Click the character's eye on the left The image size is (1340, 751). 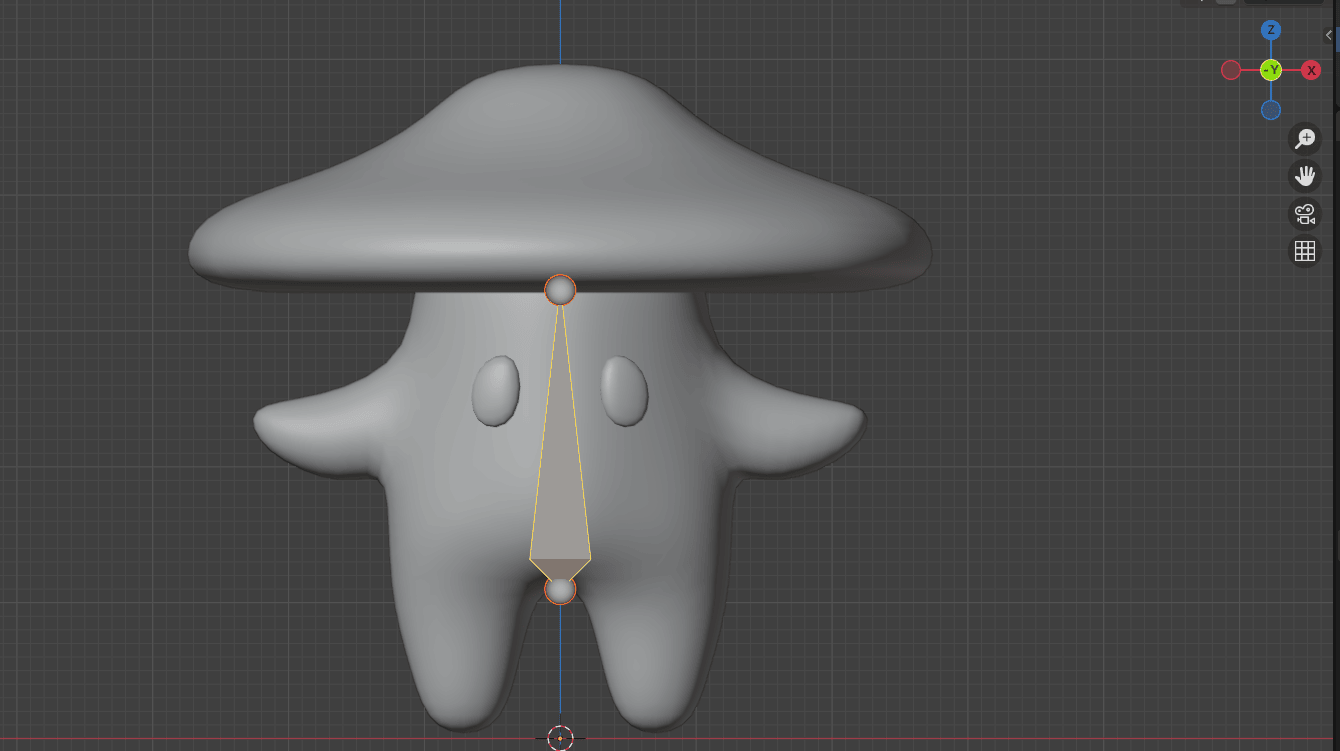[496, 391]
